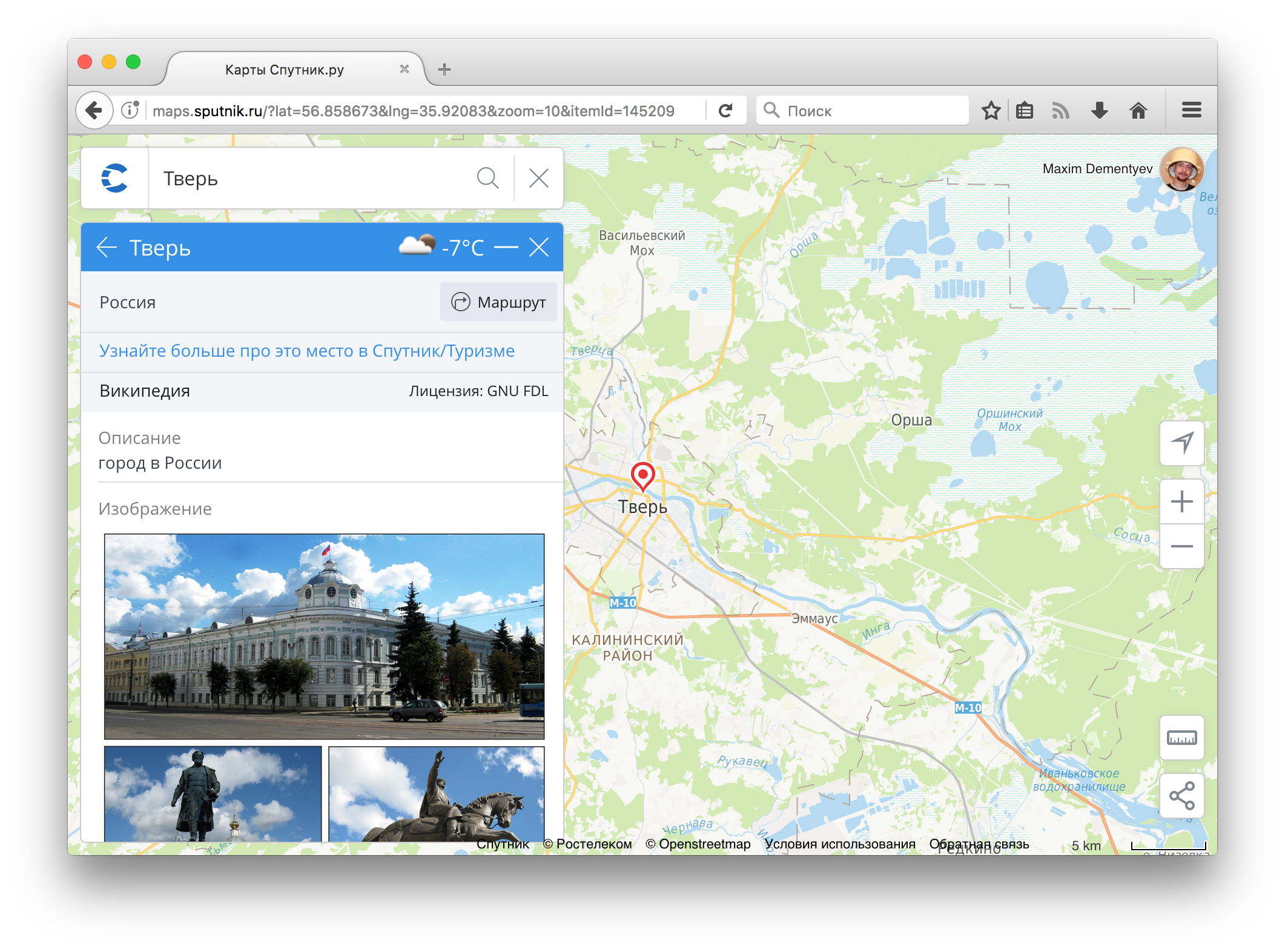
Task: Click the maps.sputnik.ru URL address bar
Action: coord(413,111)
